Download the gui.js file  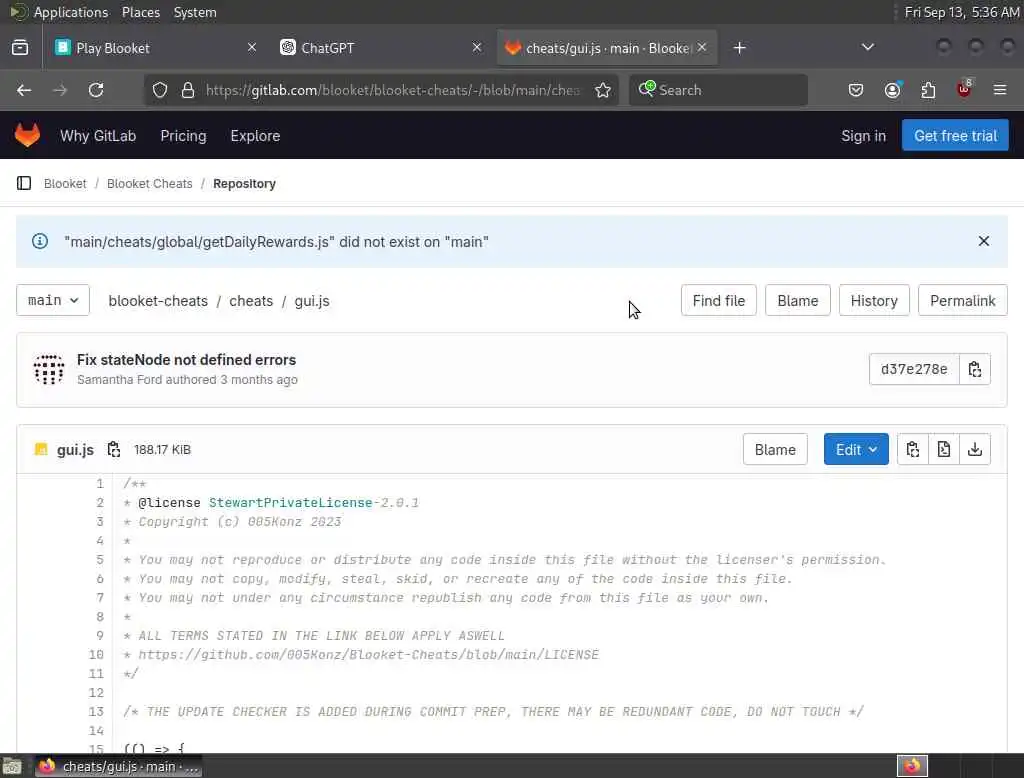point(974,449)
